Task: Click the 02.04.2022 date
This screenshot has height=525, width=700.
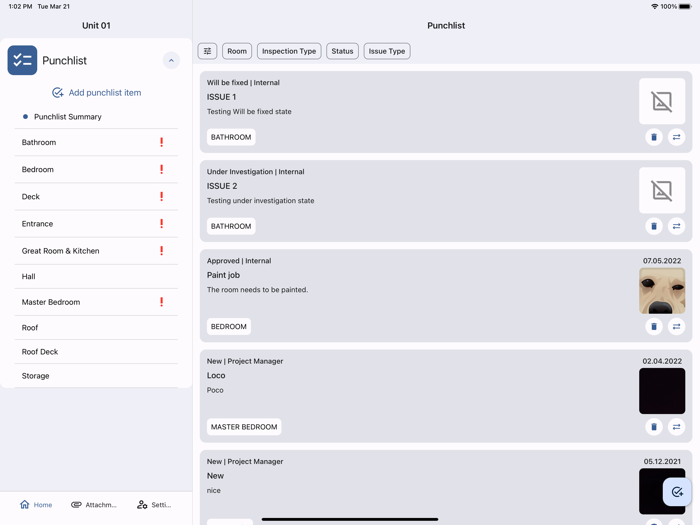Action: pos(662,361)
